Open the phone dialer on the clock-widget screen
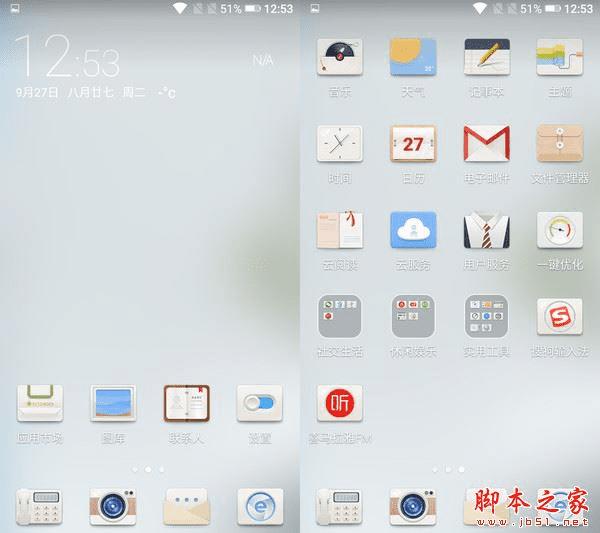This screenshot has width=600, height=533. pyautogui.click(x=38, y=507)
